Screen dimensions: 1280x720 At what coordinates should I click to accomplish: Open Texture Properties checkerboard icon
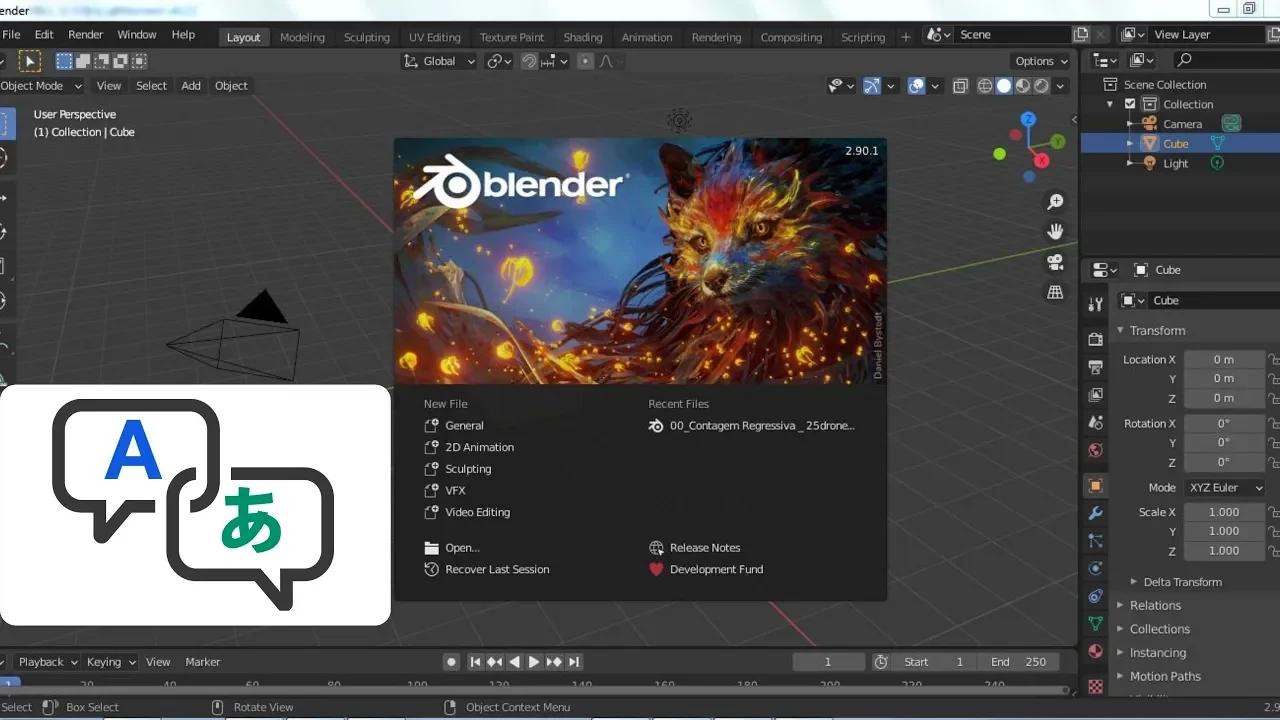(1095, 687)
